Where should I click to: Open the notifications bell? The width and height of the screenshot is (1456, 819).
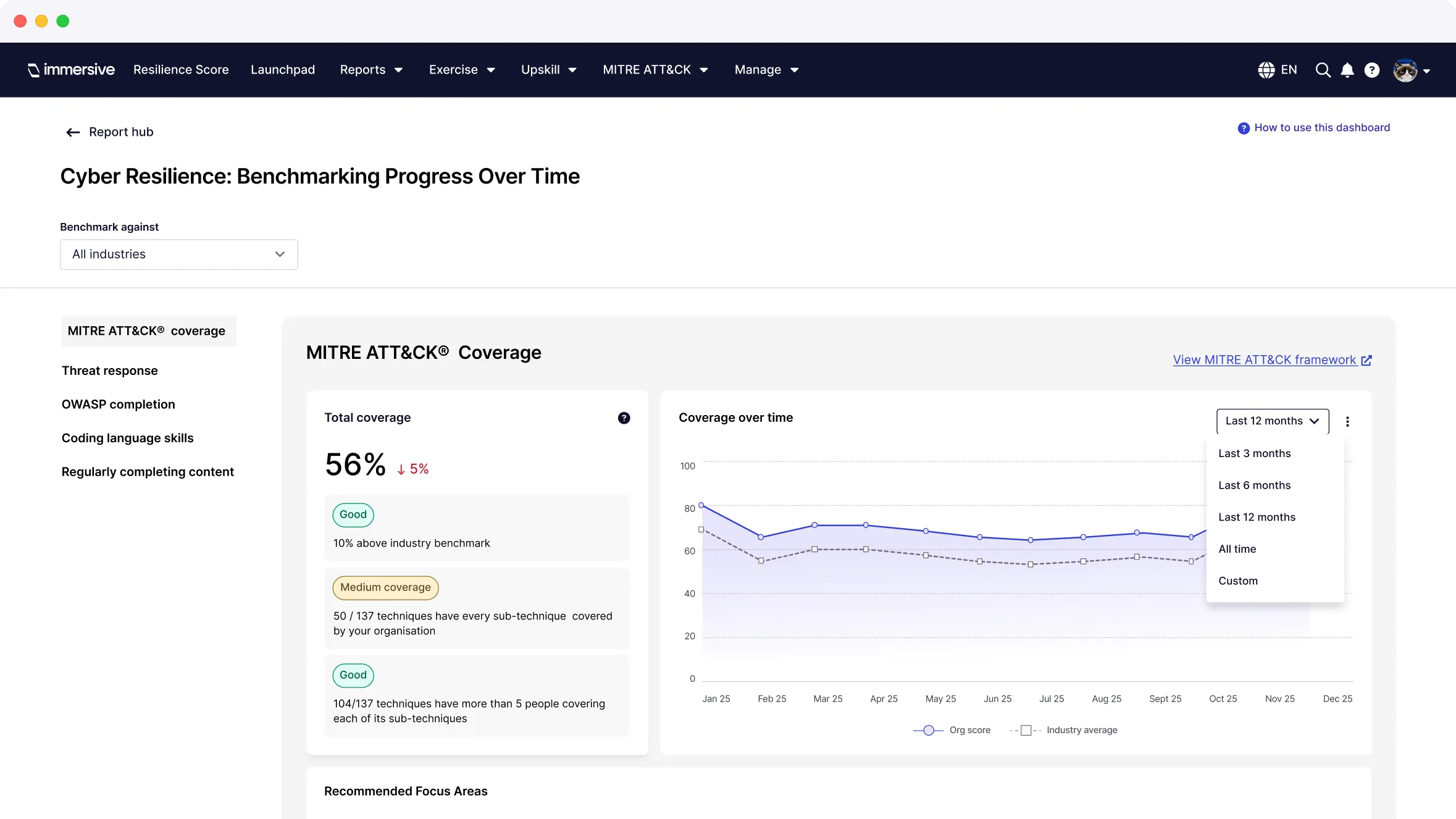click(x=1347, y=70)
